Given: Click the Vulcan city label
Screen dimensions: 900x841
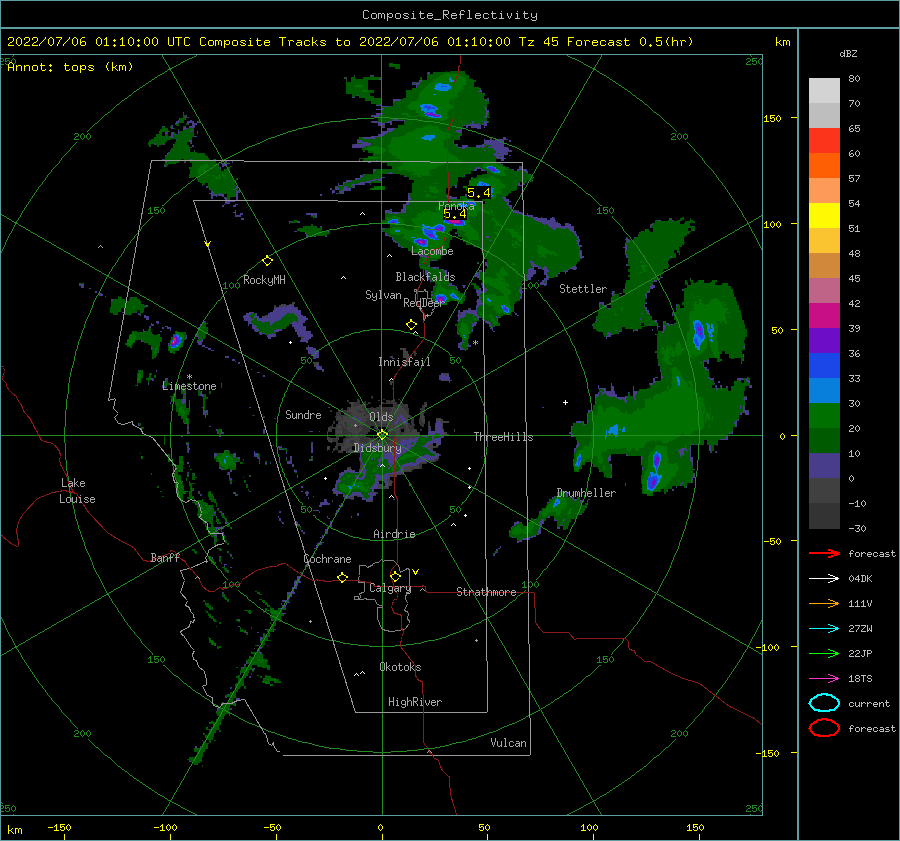Looking at the screenshot, I should pos(508,743).
